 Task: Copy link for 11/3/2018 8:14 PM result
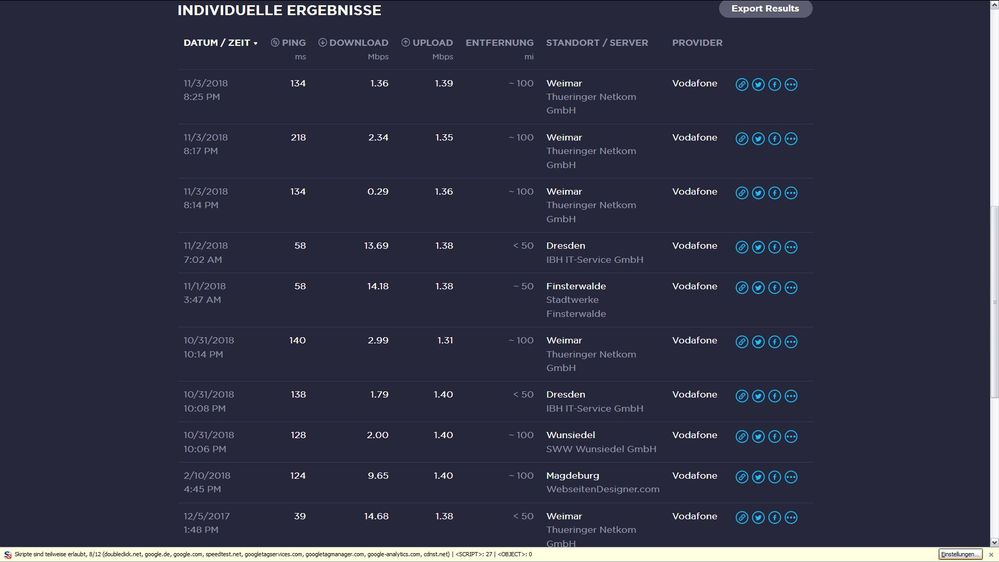(742, 192)
